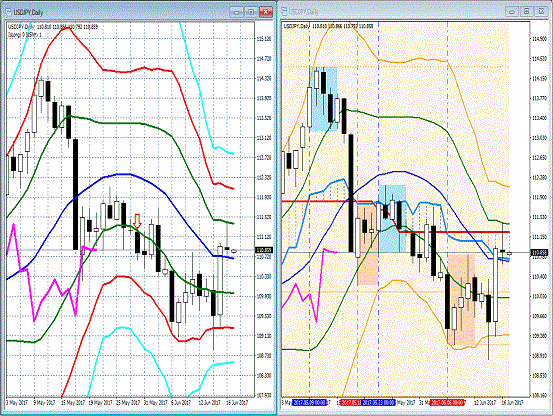Select the orange shaded rectangle near 6 Jun
The image size is (553, 416).
coord(461,299)
